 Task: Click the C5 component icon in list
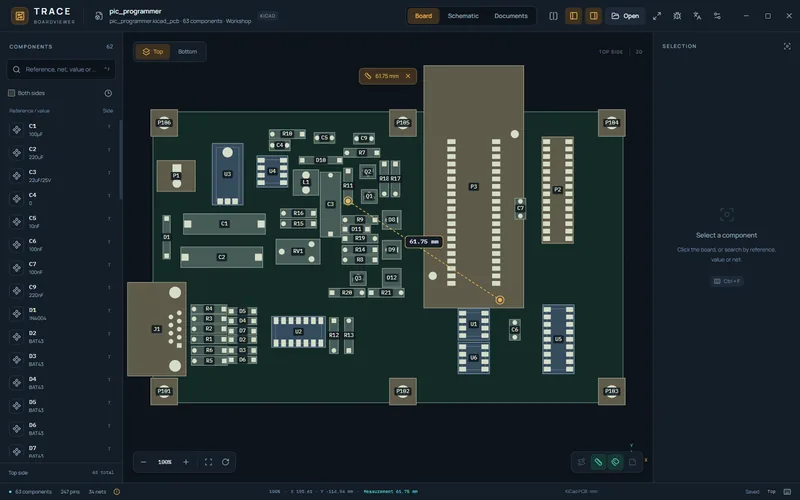pyautogui.click(x=17, y=222)
